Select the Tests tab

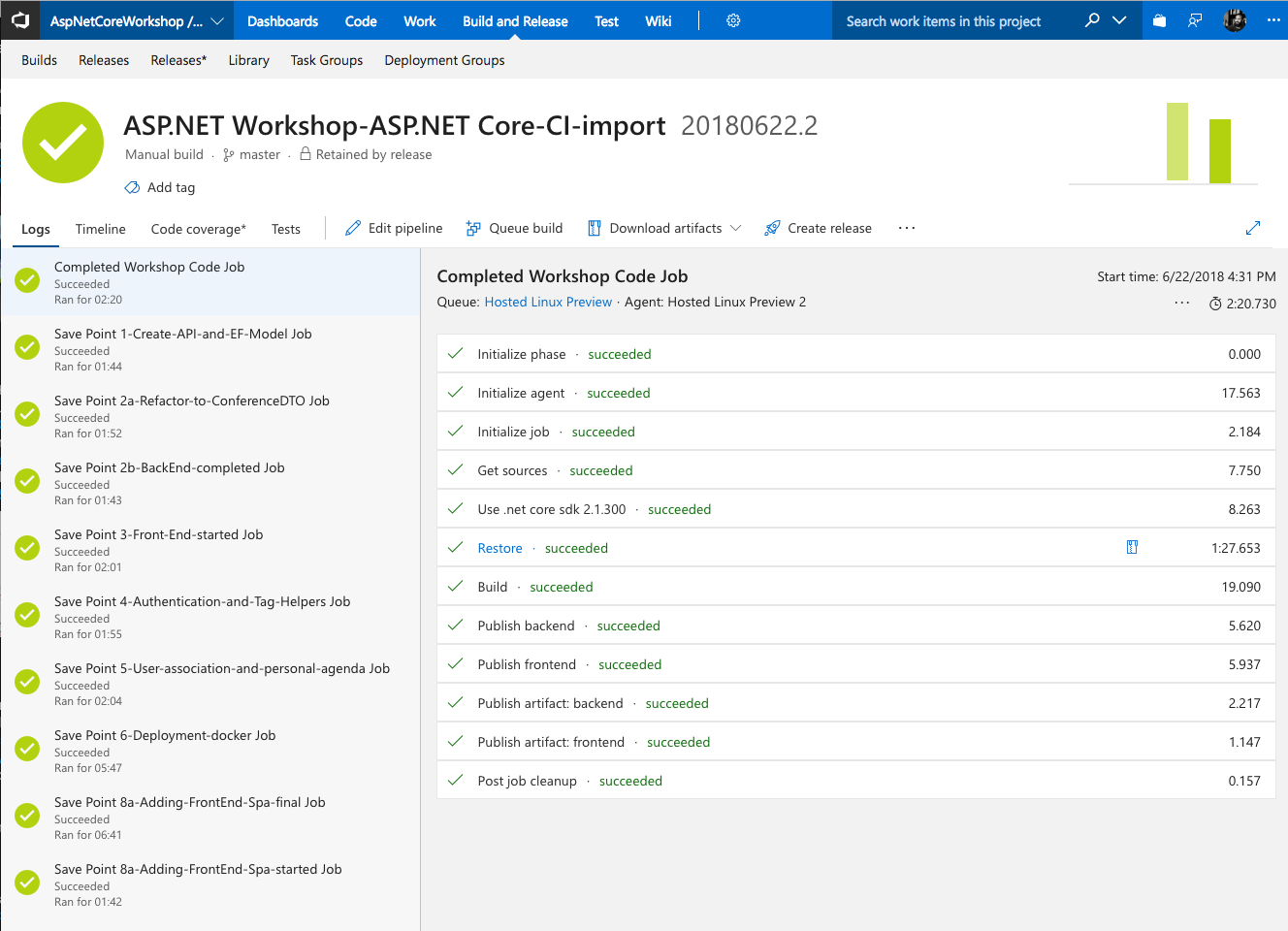[x=286, y=229]
